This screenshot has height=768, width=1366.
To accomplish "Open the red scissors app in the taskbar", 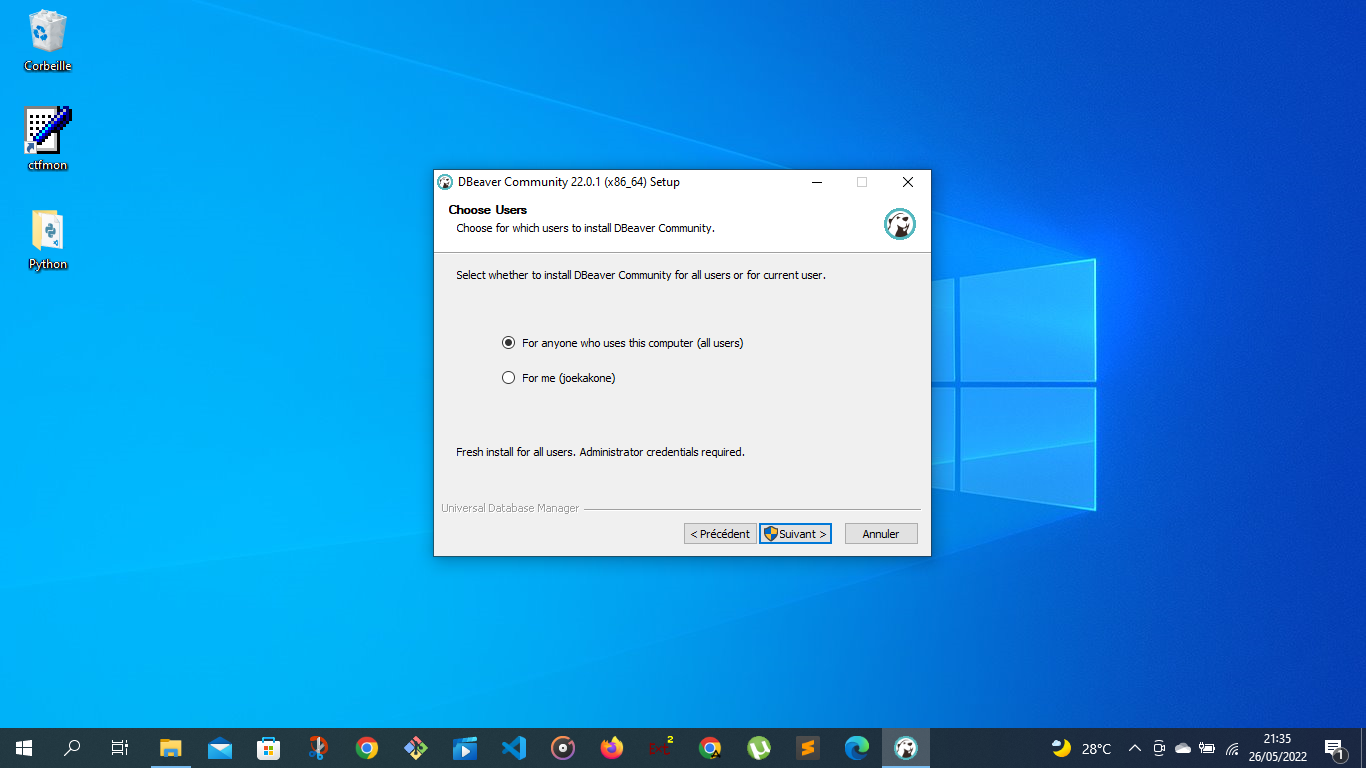I will (318, 748).
